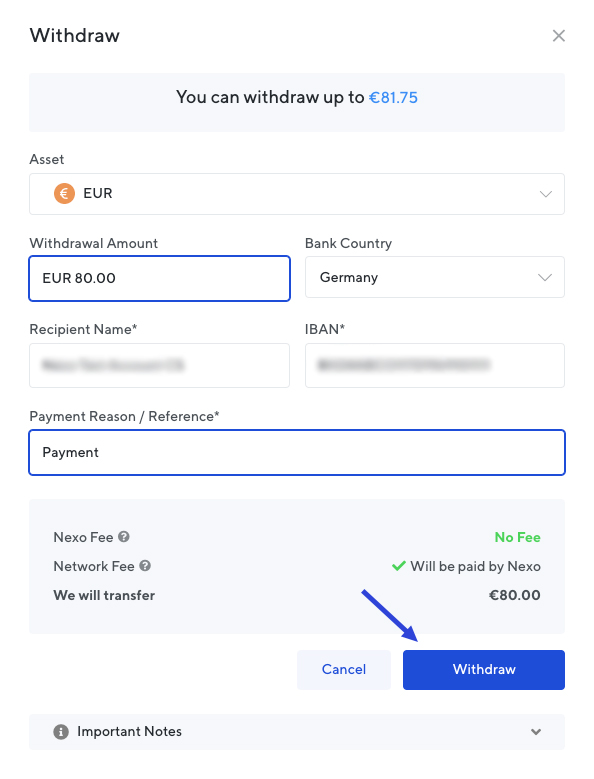
Task: Click the No Fee label
Action: 518,537
